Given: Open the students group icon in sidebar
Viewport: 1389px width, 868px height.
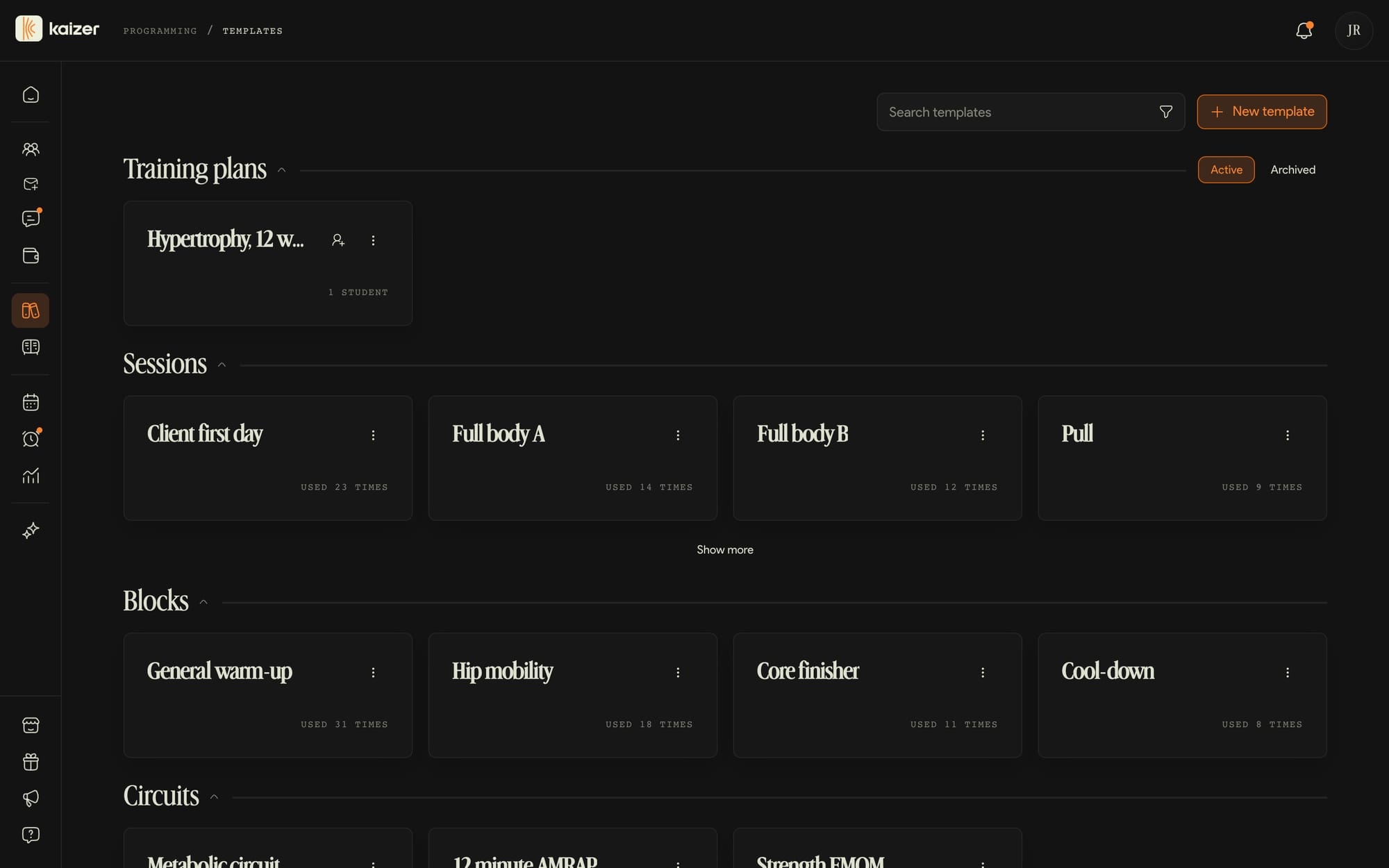Looking at the screenshot, I should 31,149.
